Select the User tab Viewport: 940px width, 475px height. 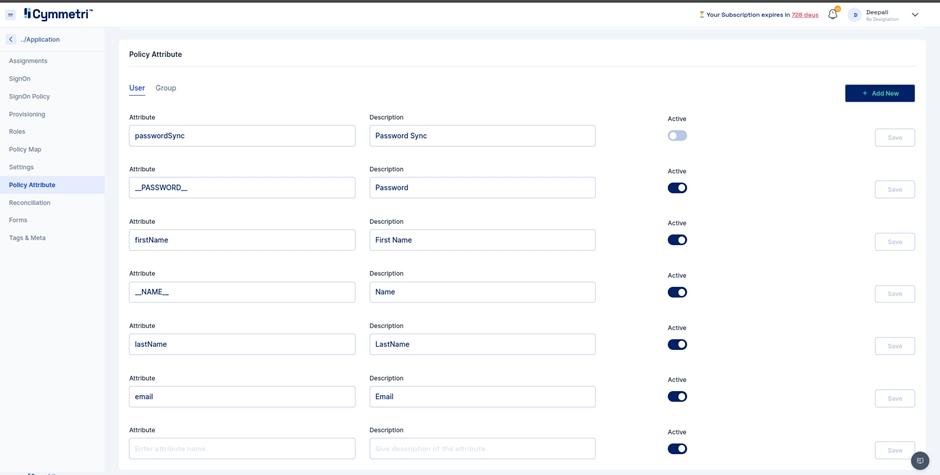coord(137,88)
